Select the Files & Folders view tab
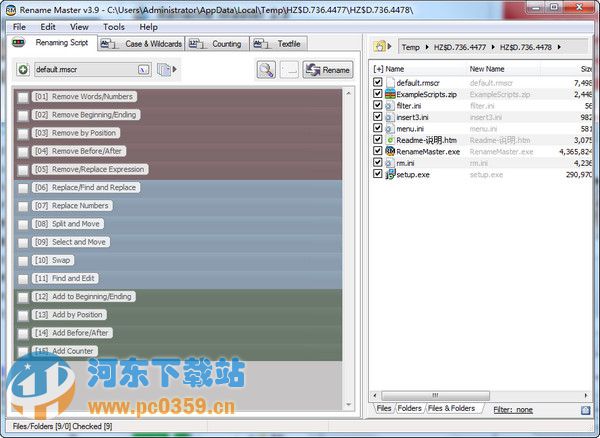 (451, 409)
